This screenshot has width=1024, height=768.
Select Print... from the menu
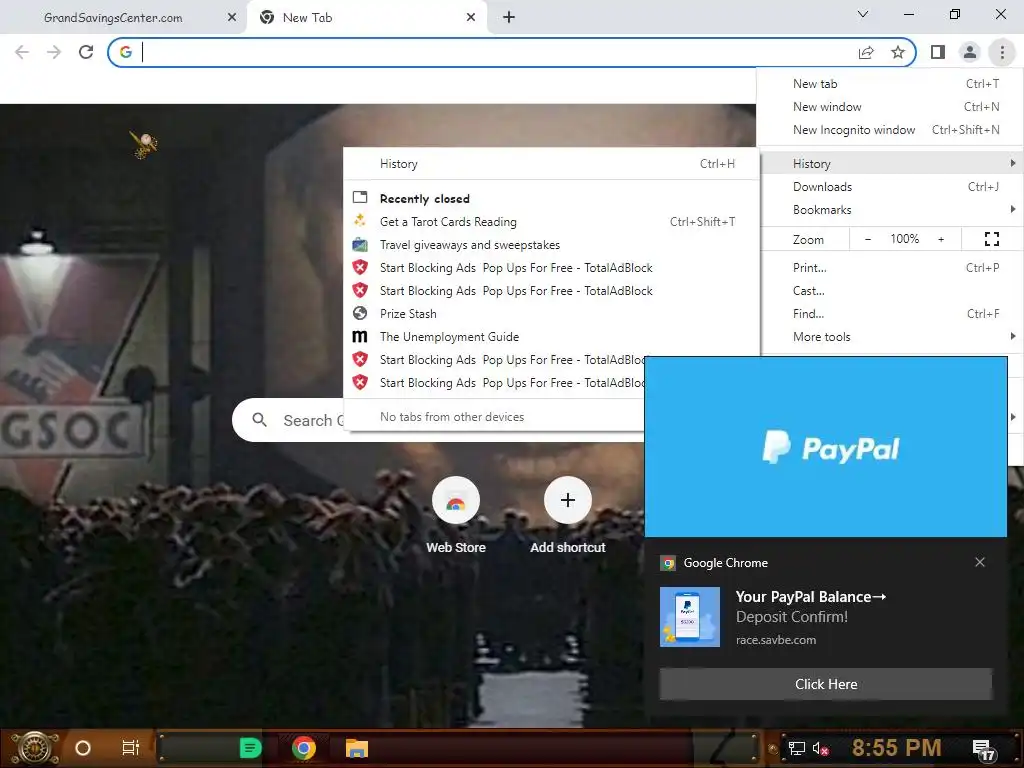coord(890,268)
